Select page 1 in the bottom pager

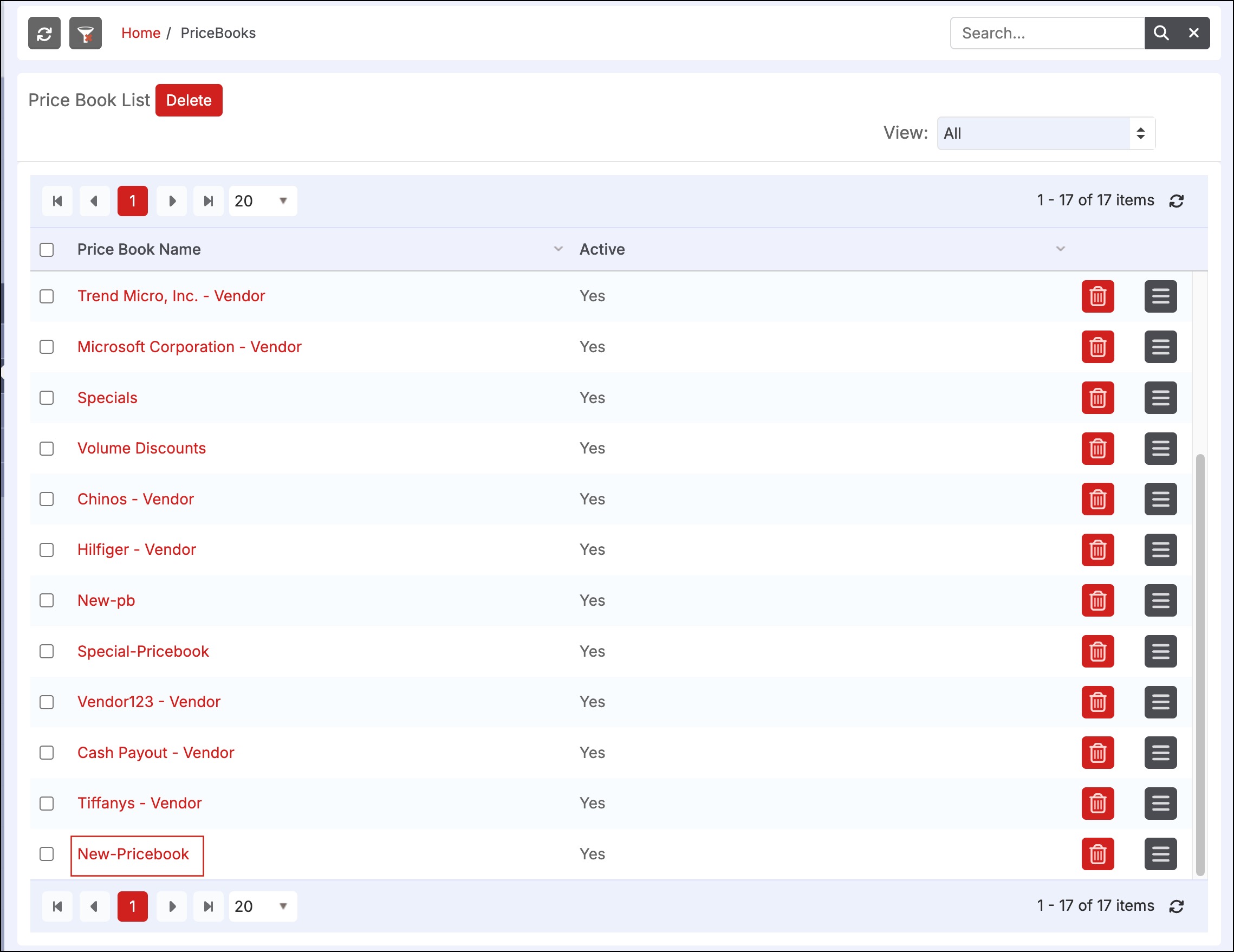point(133,907)
